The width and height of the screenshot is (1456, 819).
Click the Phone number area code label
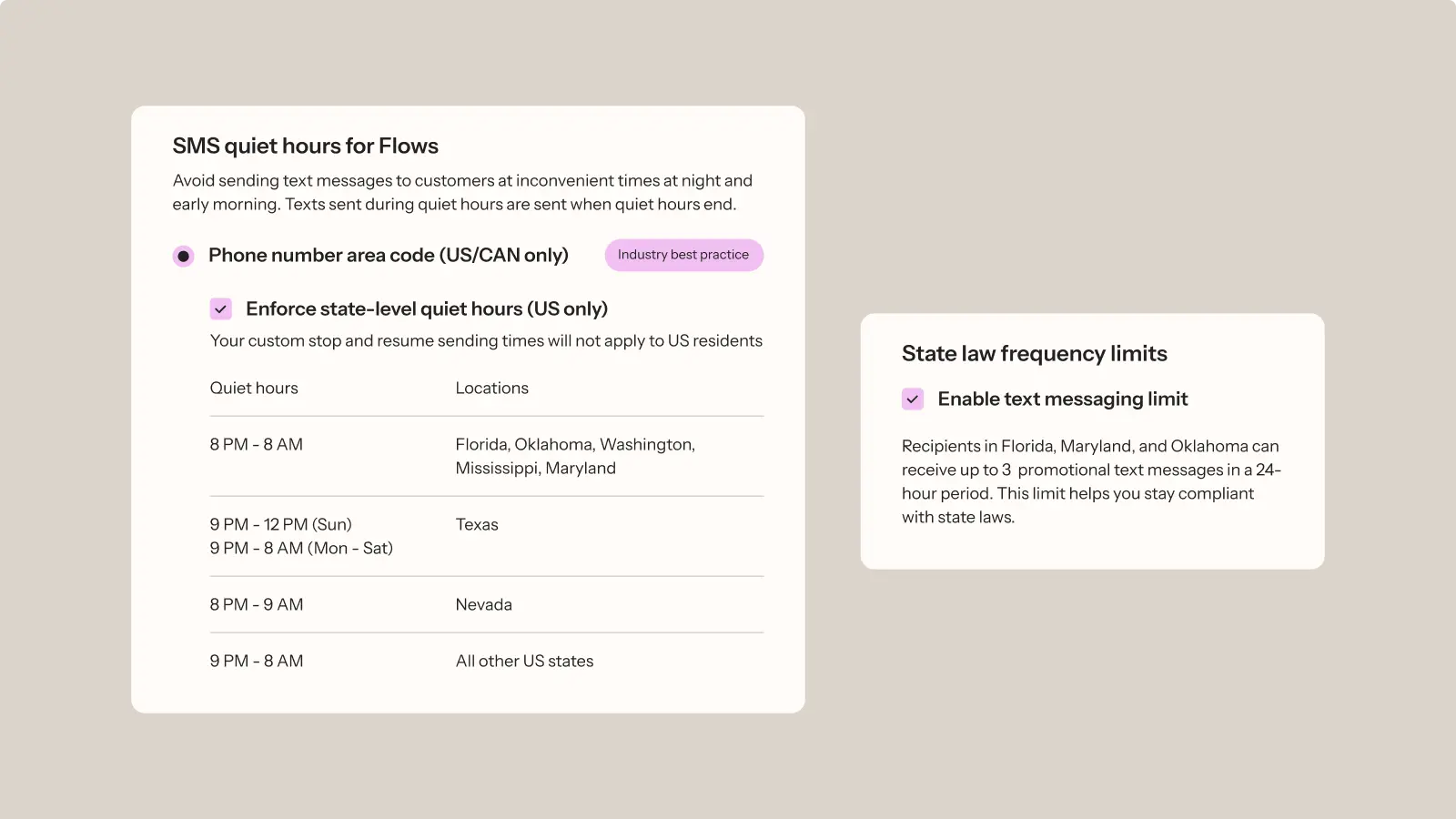(389, 256)
